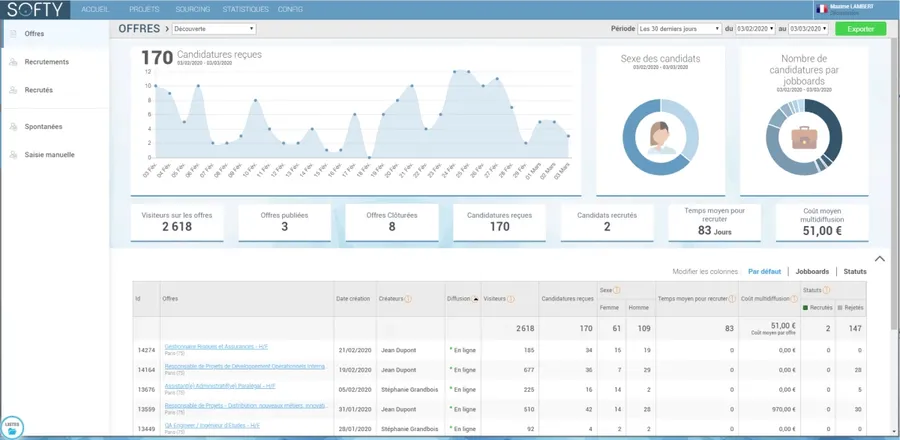Screen dimensions: 900x440
Task: Open the Période 'Les 30 derniers jours' dropdown
Action: click(x=682, y=29)
